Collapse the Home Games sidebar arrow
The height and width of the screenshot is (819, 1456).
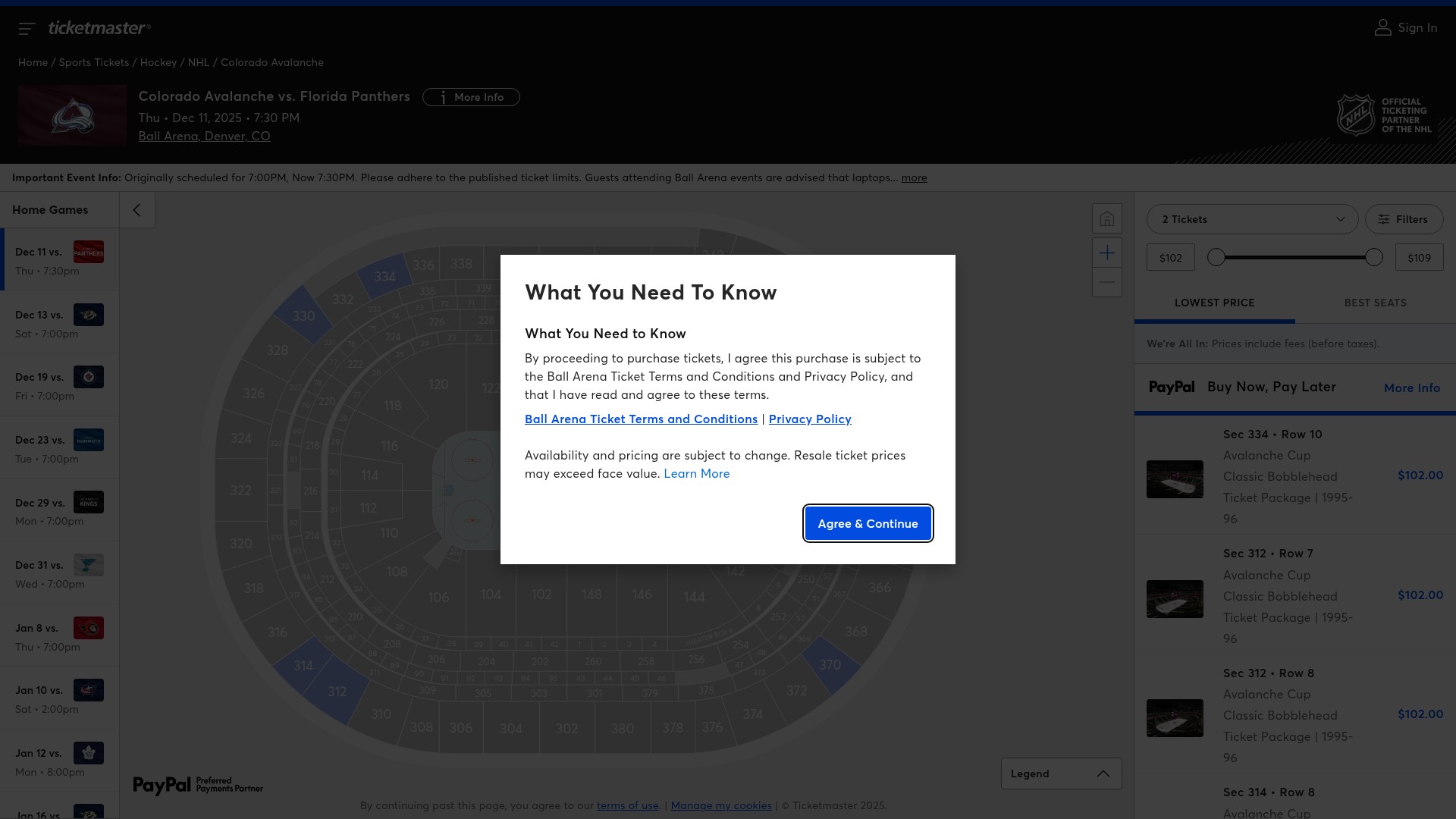137,210
